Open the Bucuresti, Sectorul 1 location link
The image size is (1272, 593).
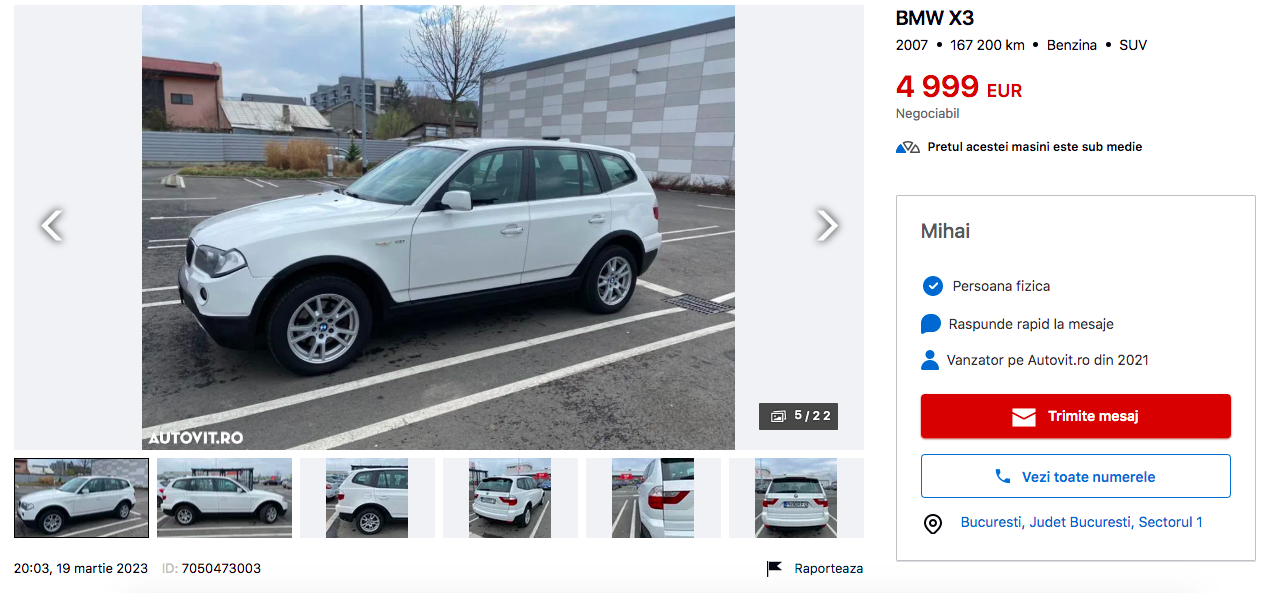pyautogui.click(x=1081, y=522)
